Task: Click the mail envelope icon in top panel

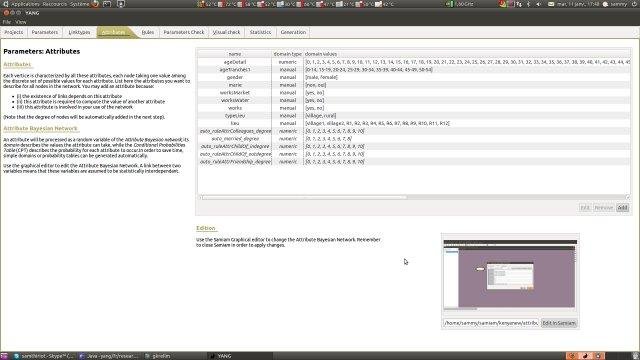Action: pyautogui.click(x=551, y=4)
